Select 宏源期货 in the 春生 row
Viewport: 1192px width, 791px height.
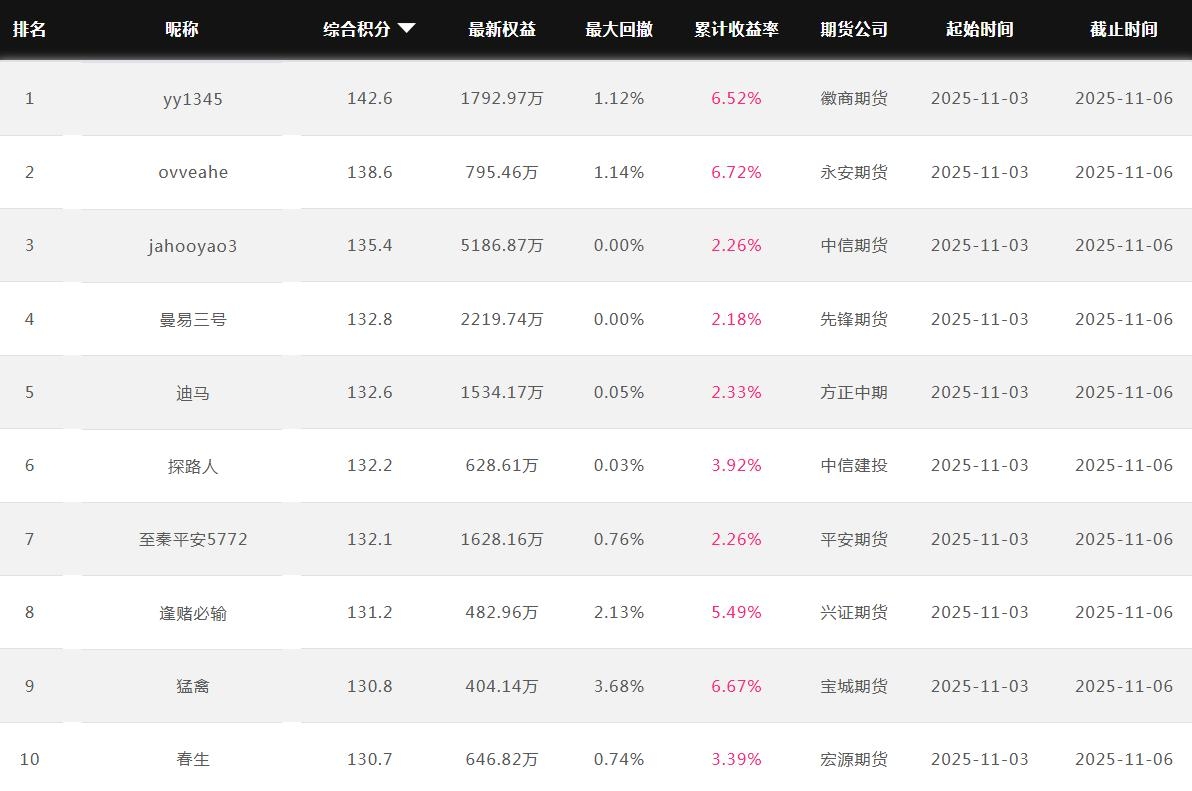(x=853, y=759)
